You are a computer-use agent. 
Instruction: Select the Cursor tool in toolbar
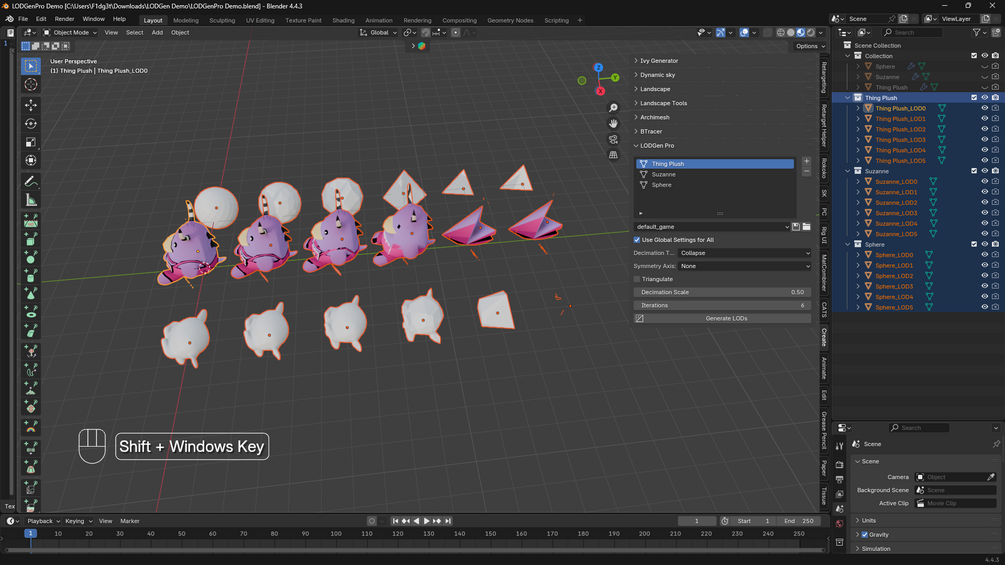(x=31, y=85)
